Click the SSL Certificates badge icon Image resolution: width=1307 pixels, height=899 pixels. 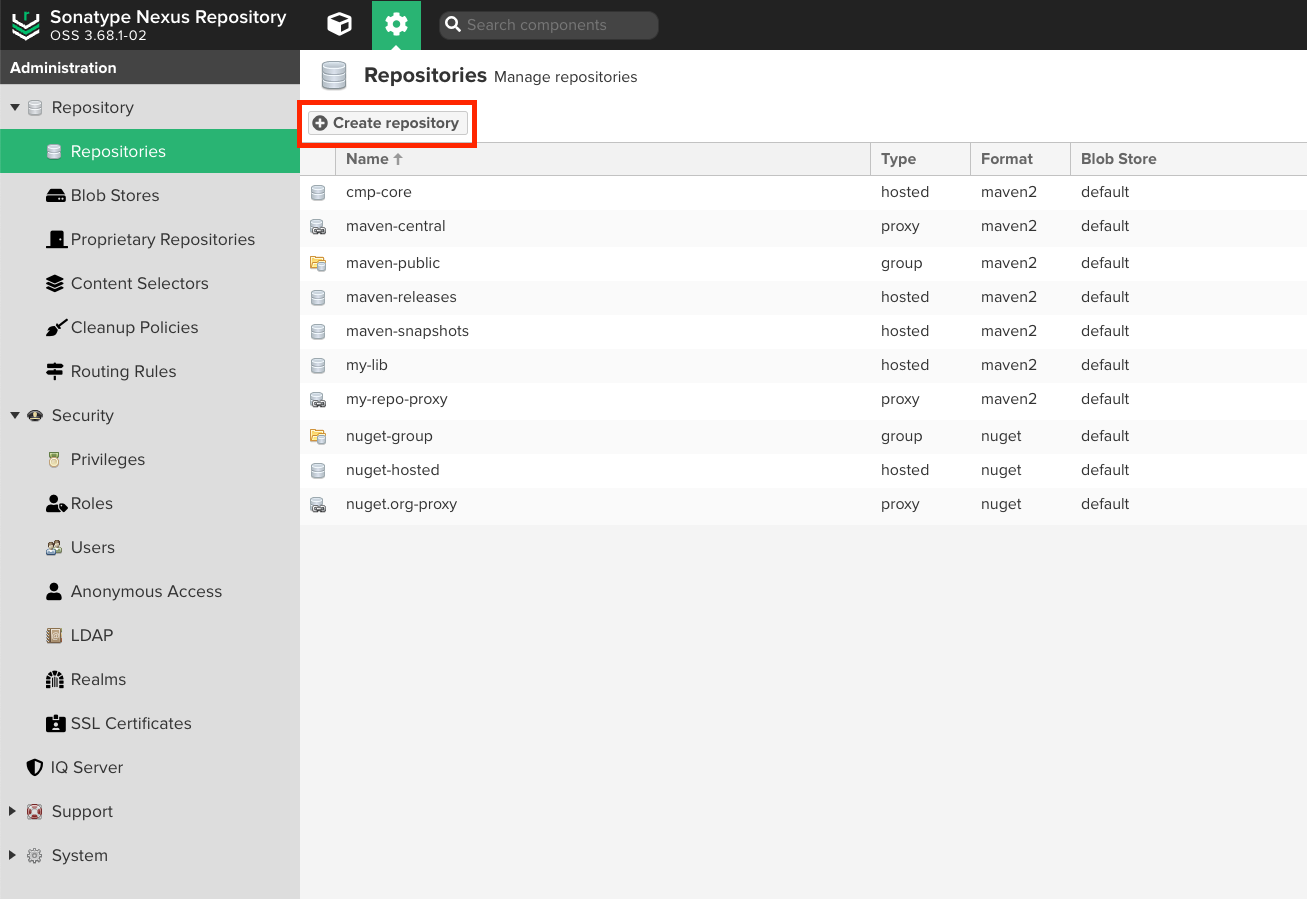[x=55, y=724]
